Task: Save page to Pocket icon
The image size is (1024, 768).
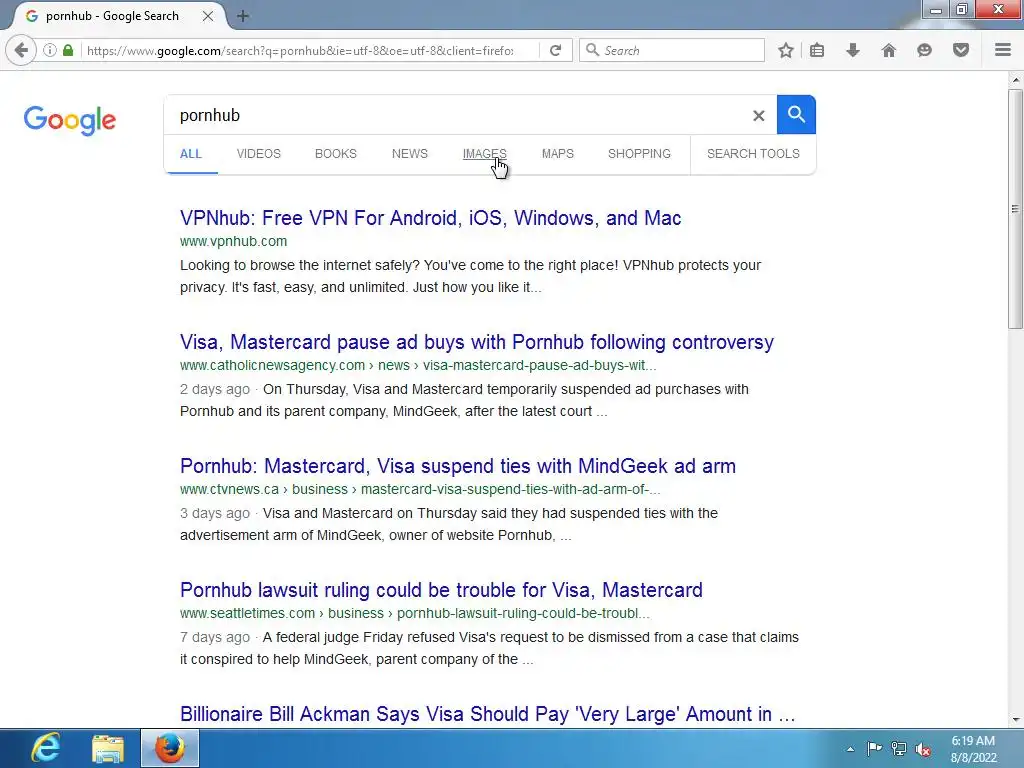Action: point(960,50)
